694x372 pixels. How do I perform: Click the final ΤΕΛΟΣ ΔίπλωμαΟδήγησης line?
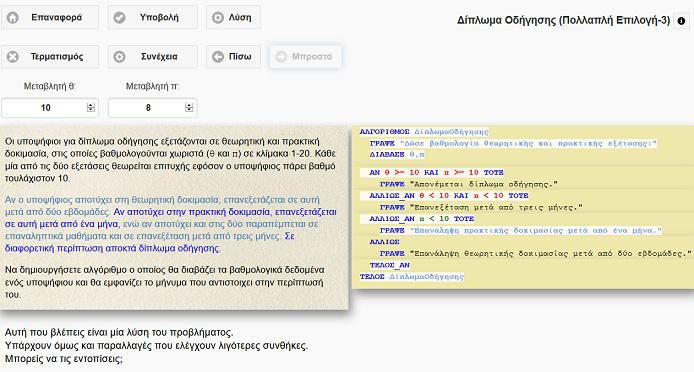click(412, 277)
